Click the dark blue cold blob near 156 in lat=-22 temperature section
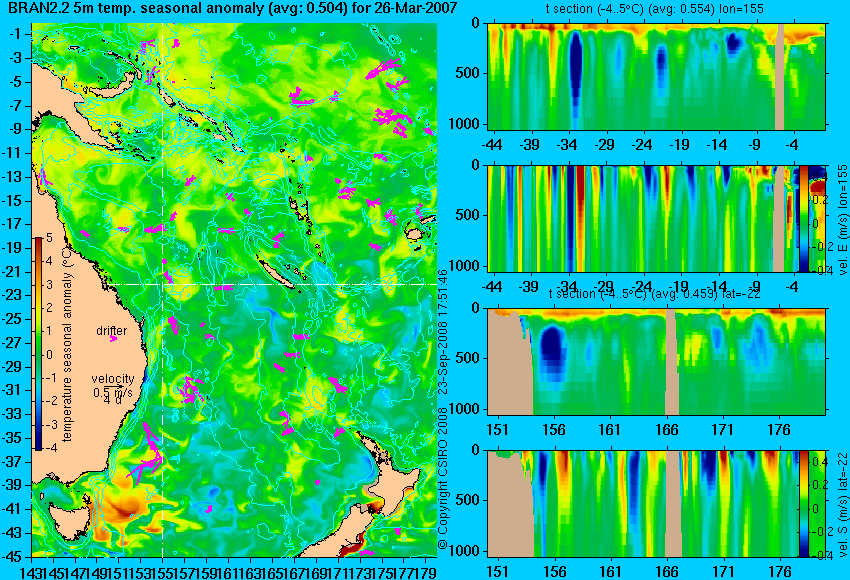This screenshot has height=580, width=850. coord(552,350)
